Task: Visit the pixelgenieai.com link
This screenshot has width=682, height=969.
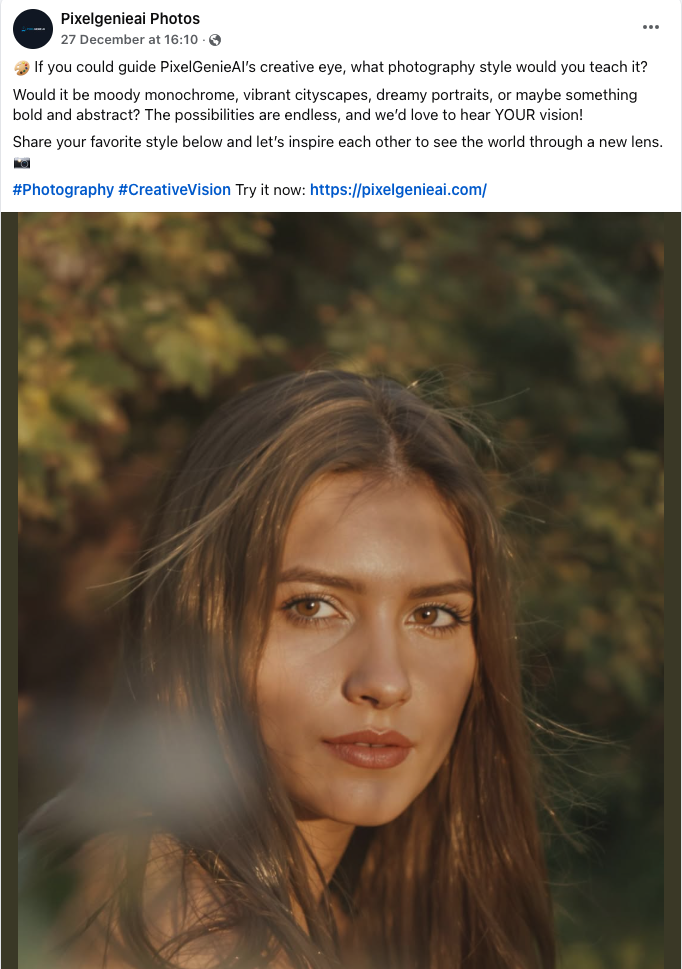Action: tap(398, 189)
